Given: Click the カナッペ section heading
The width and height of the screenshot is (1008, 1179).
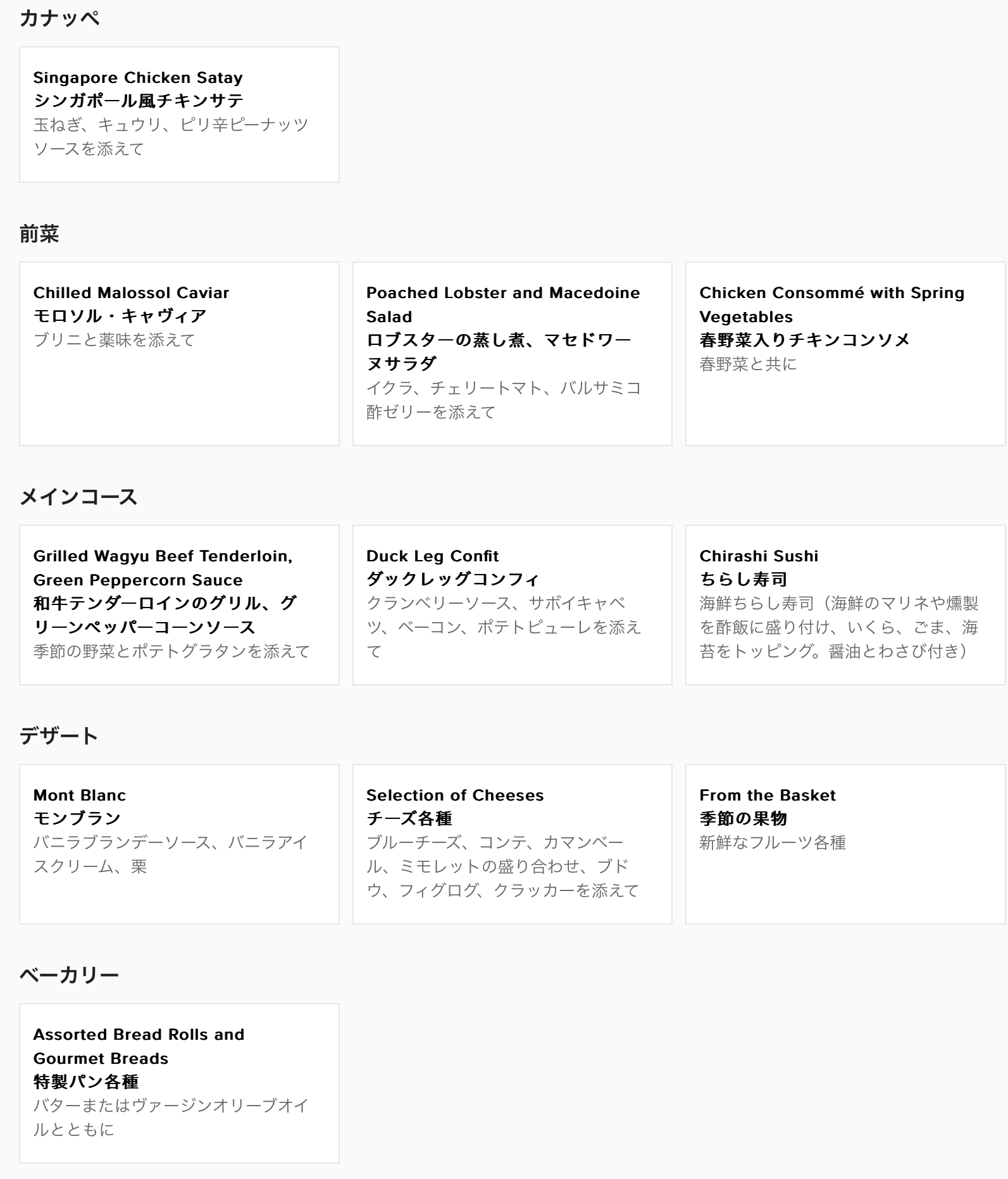Looking at the screenshot, I should click(x=59, y=18).
